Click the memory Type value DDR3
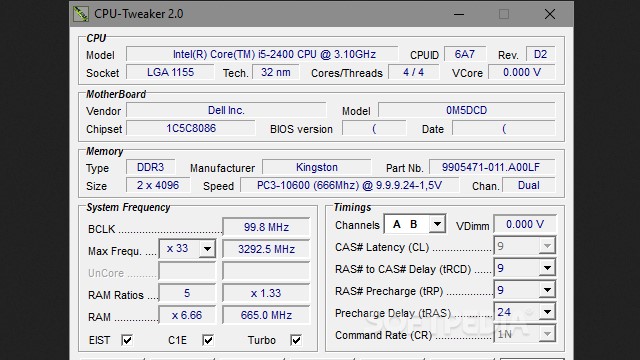640x360 pixels. click(x=151, y=167)
